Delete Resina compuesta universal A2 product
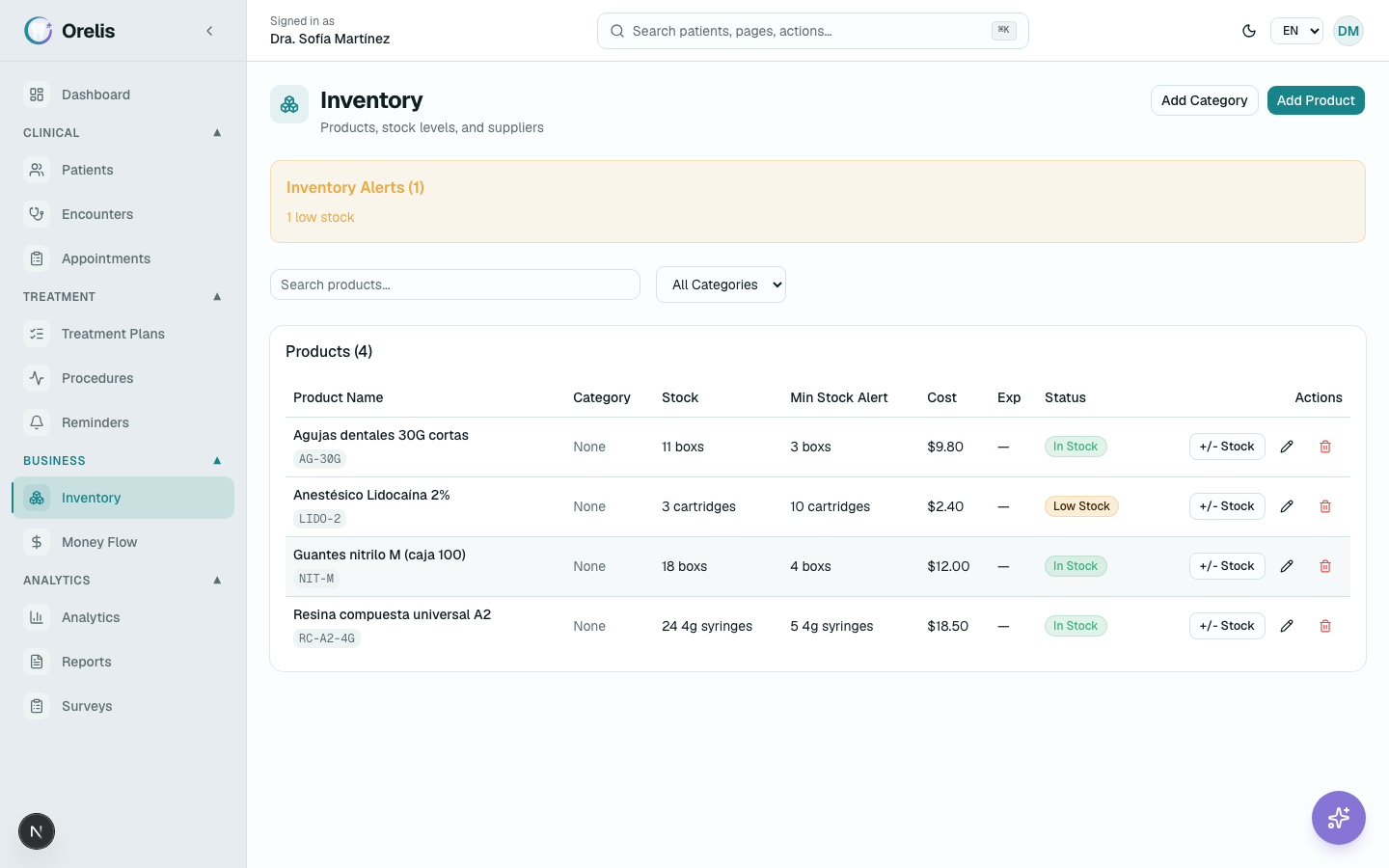Screen dimensions: 1389x868 tap(1325, 626)
